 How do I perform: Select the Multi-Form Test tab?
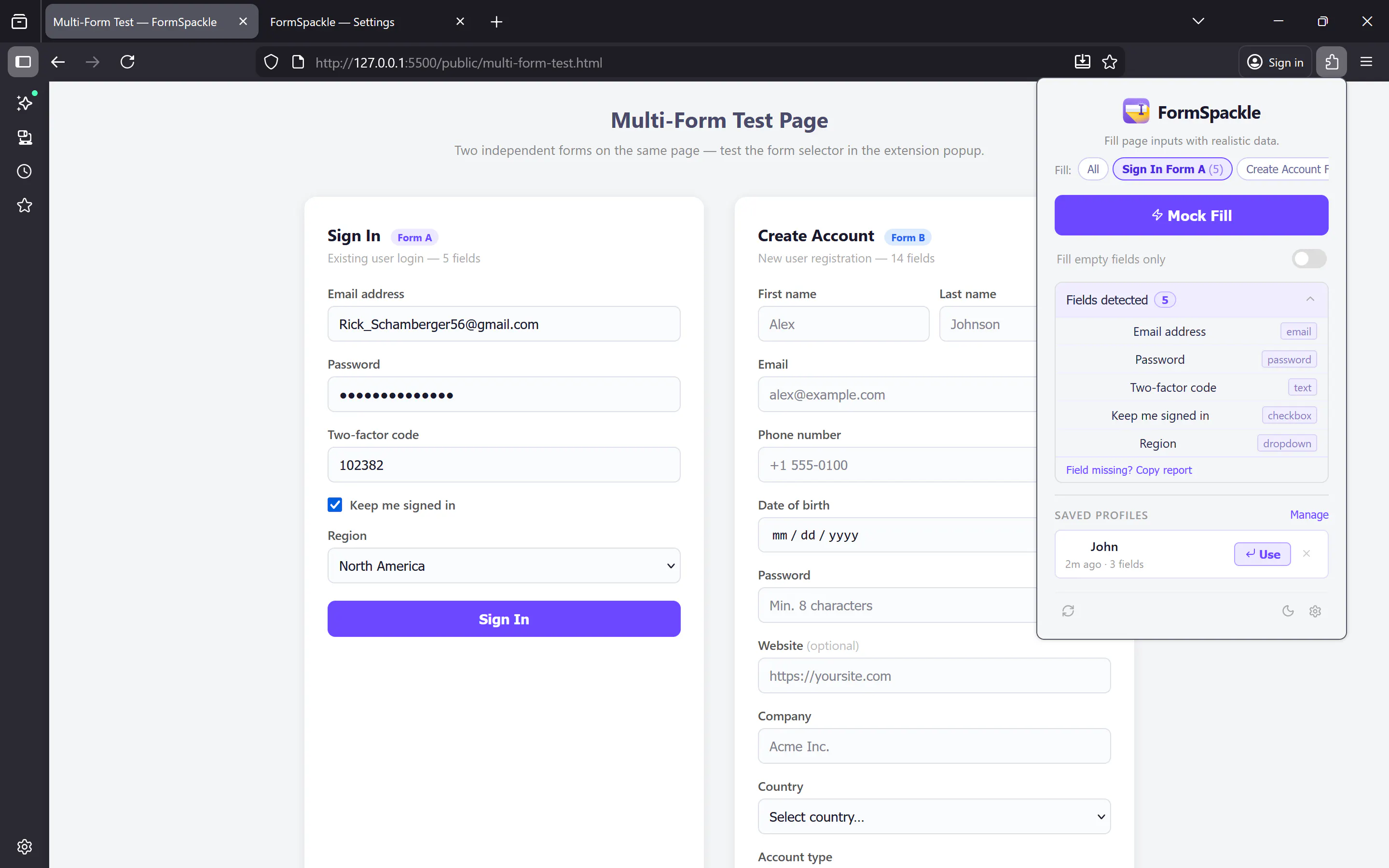pyautogui.click(x=151, y=22)
